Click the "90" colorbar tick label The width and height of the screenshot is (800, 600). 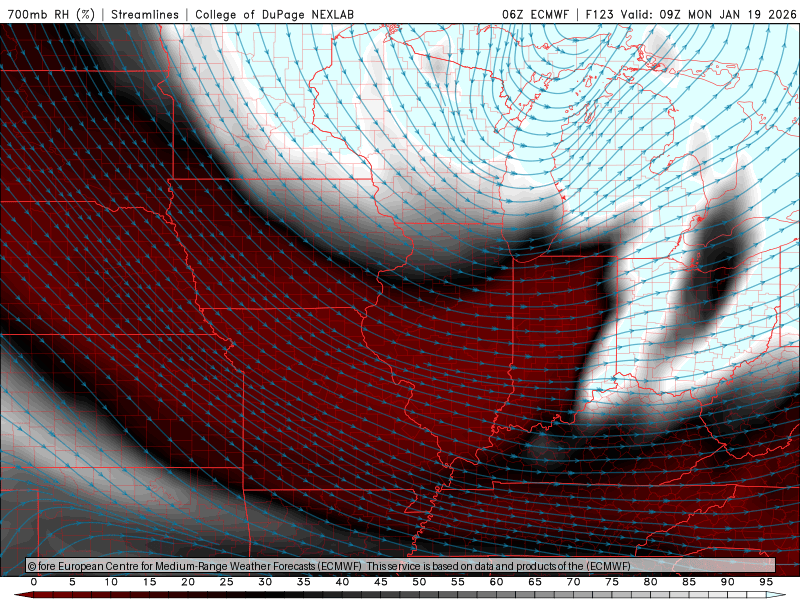click(x=728, y=582)
